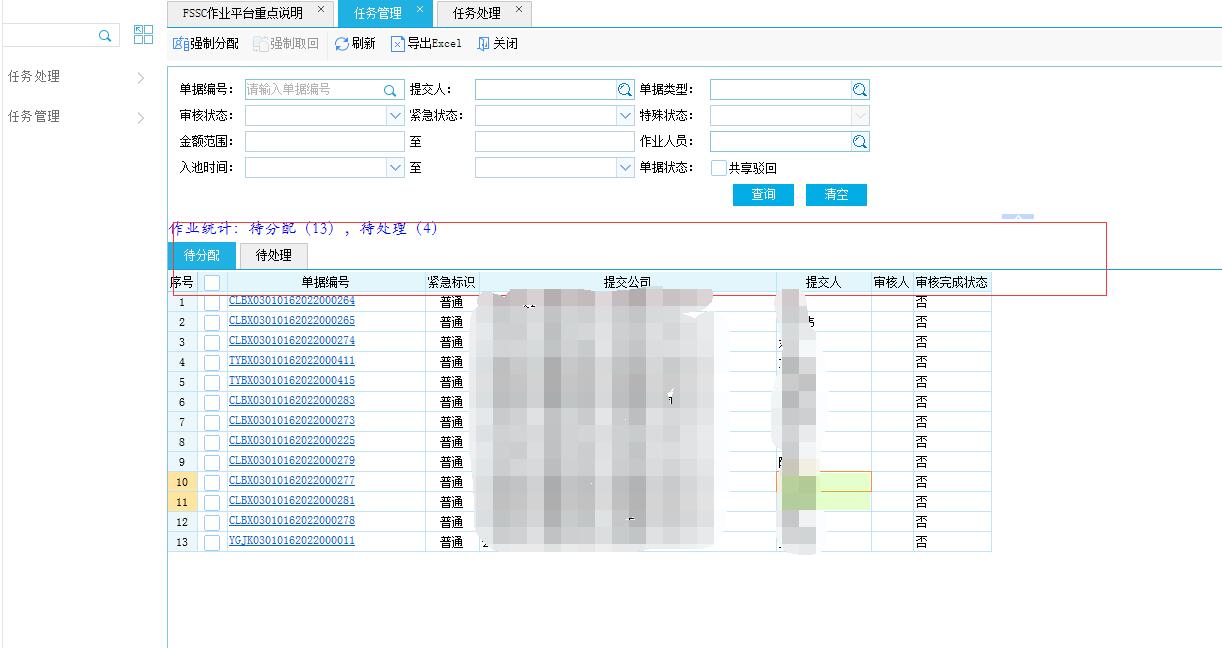Click the grid layout icon beside sidebar search

point(143,35)
